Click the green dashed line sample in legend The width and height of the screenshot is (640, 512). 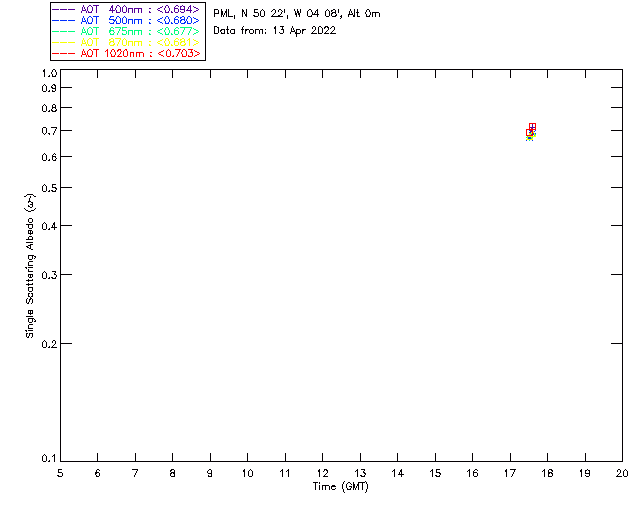64,31
